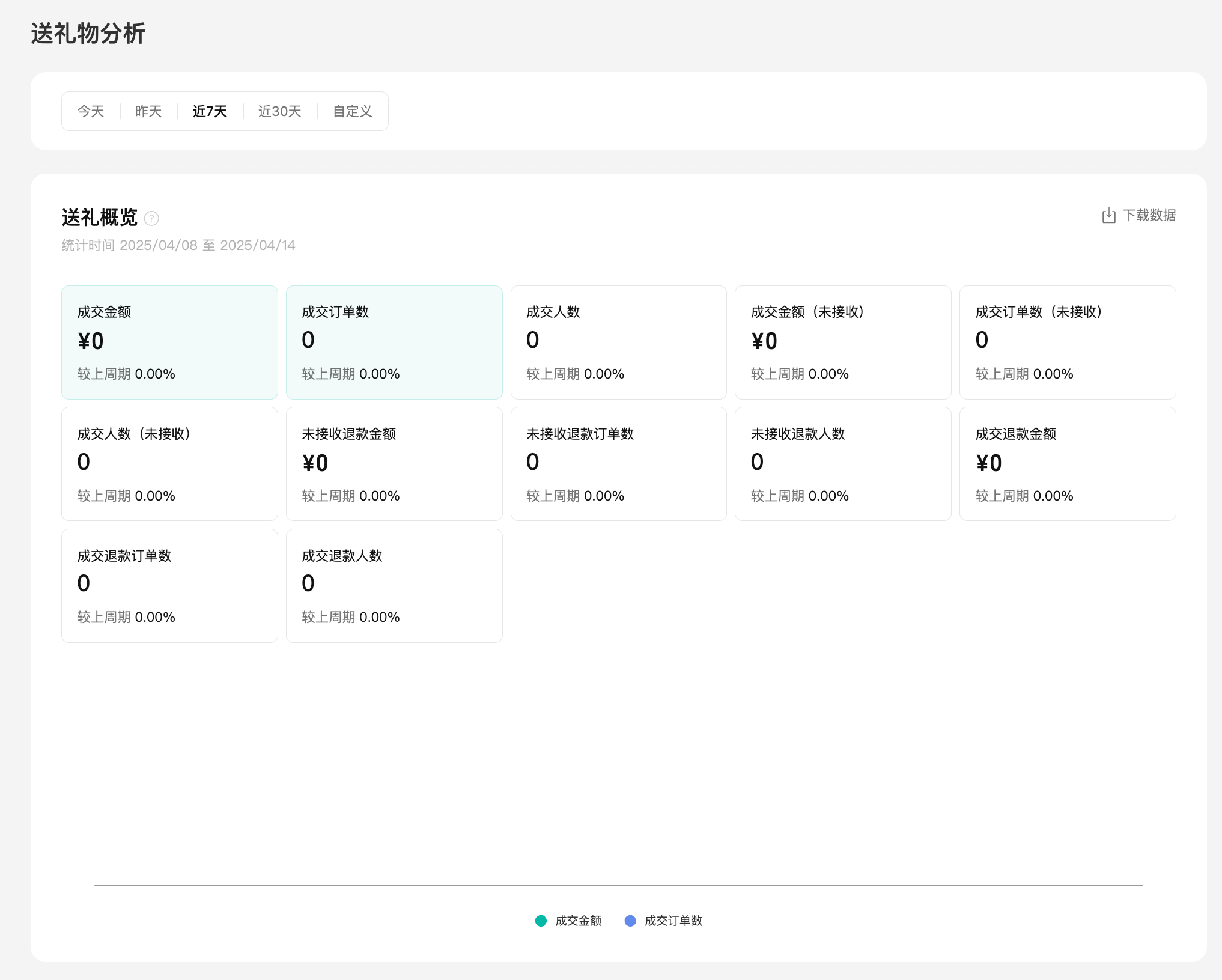
Task: Enable the 未接收退款金额 metric card
Action: point(394,463)
